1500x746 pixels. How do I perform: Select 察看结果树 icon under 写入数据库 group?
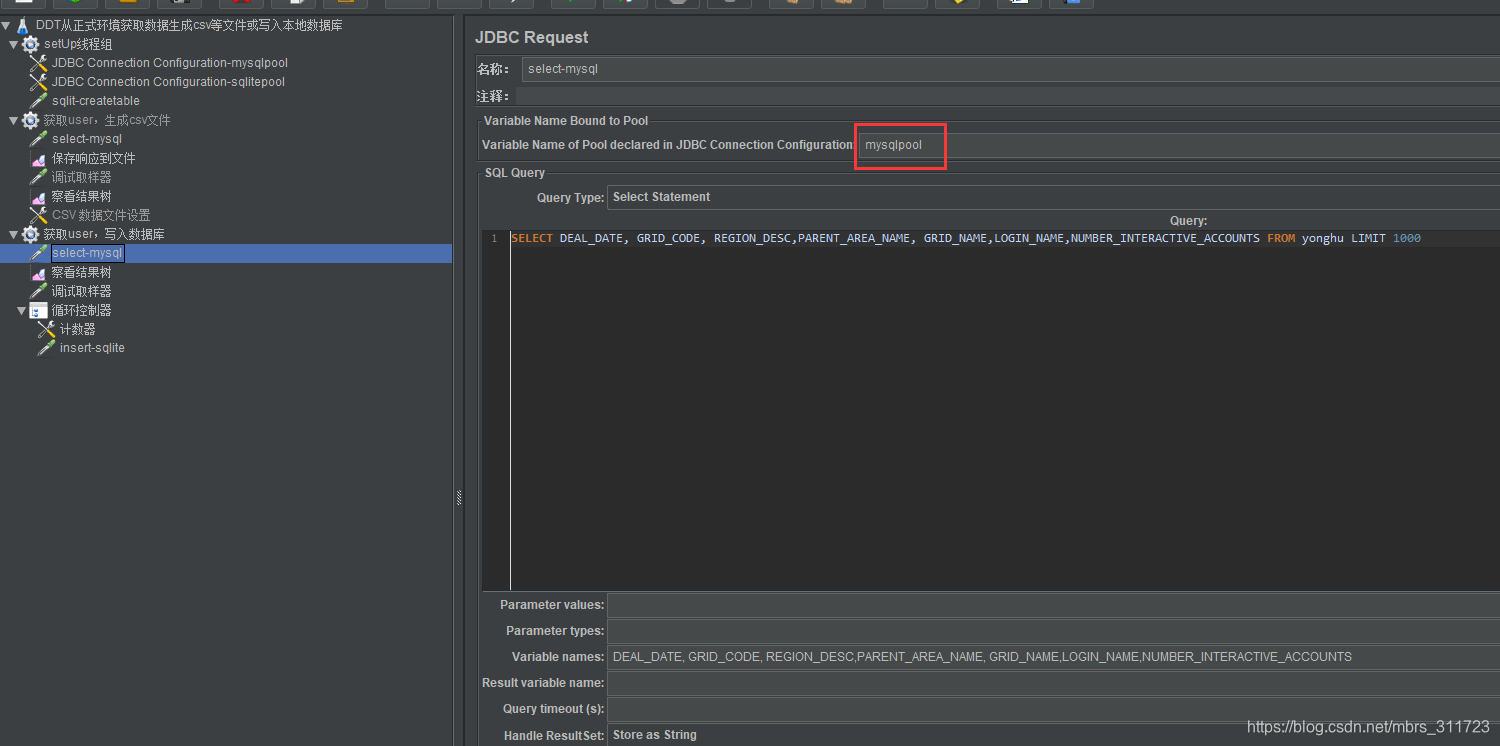click(x=39, y=272)
